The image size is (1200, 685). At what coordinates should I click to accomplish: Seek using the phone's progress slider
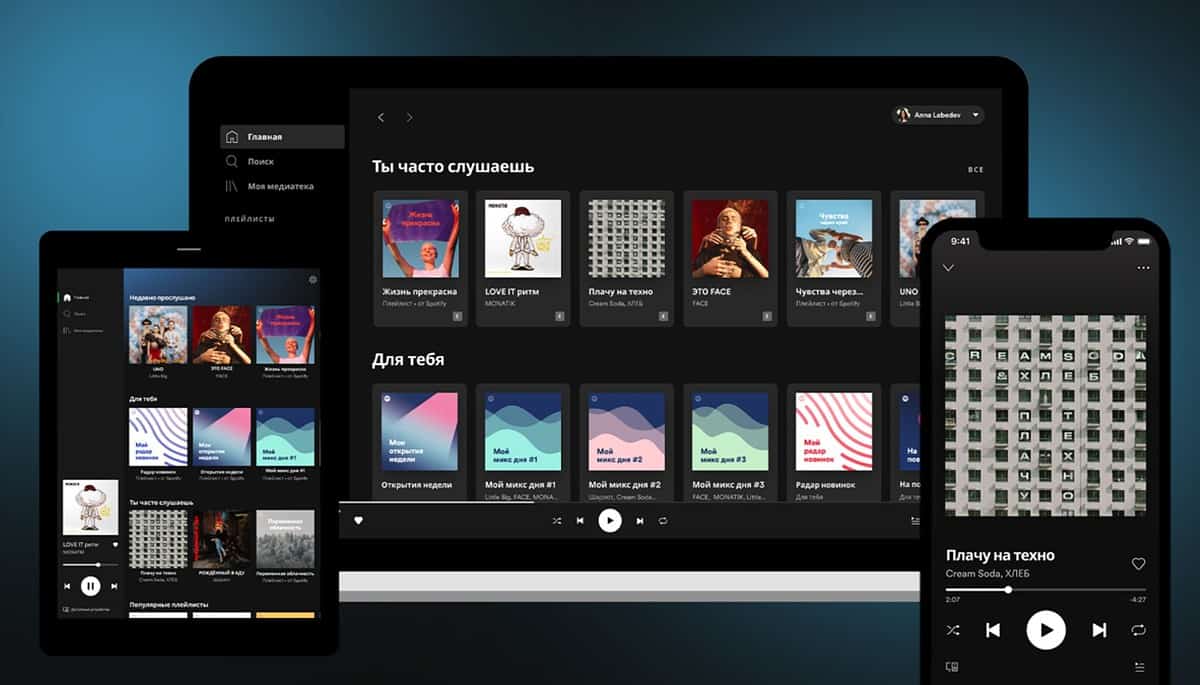click(1008, 590)
